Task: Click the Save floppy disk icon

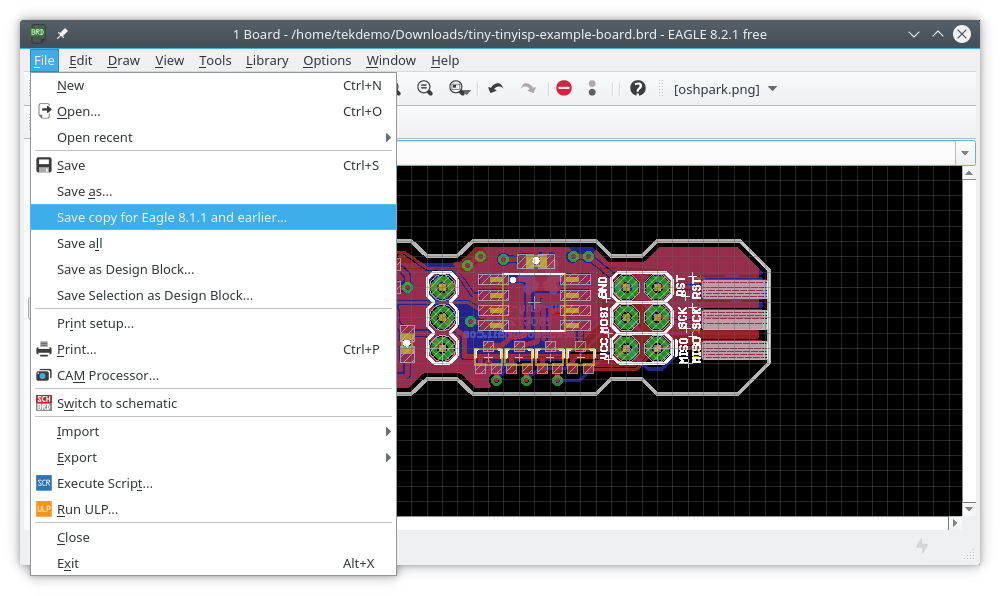Action: pyautogui.click(x=44, y=165)
